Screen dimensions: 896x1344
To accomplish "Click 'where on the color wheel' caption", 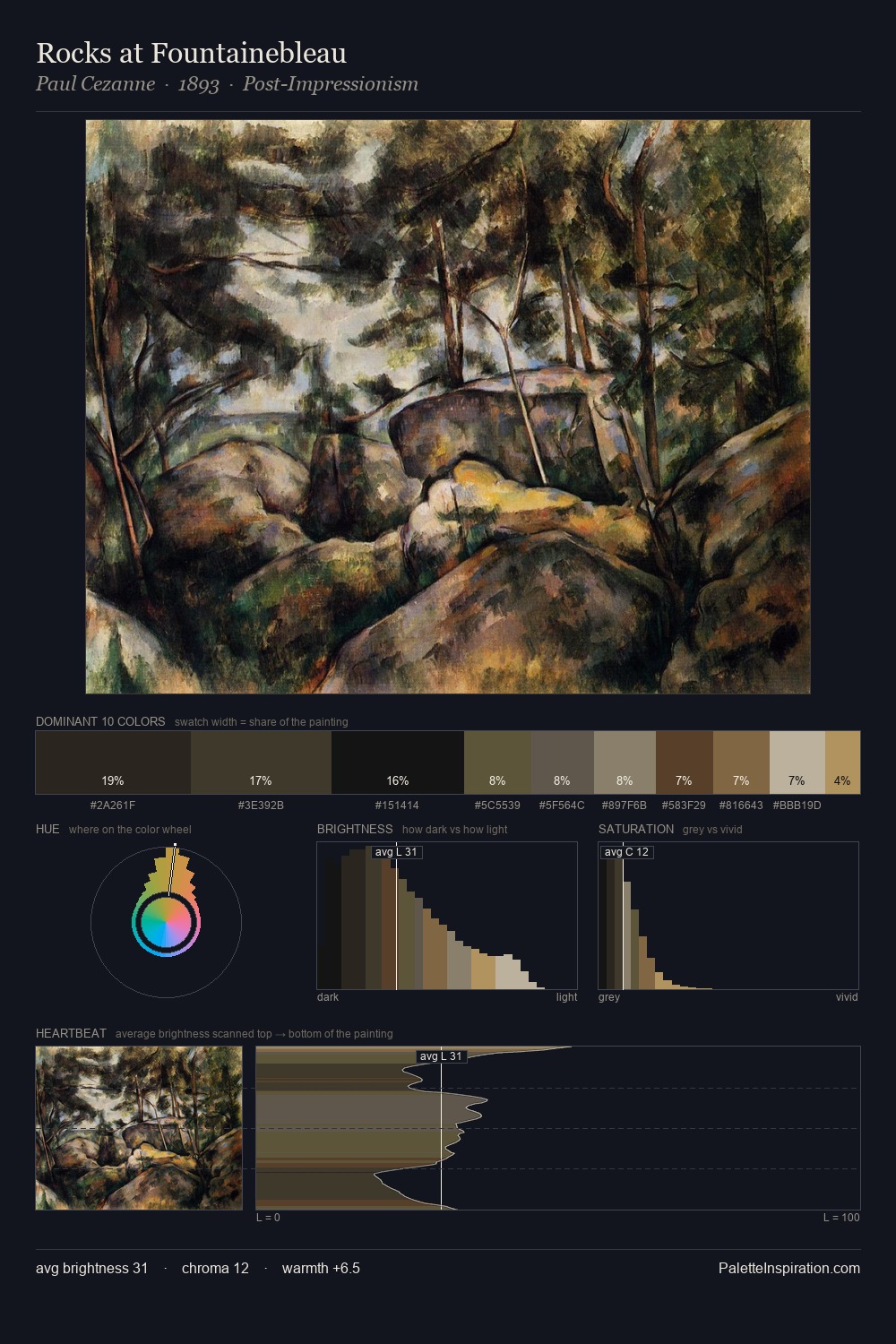I will click(130, 830).
